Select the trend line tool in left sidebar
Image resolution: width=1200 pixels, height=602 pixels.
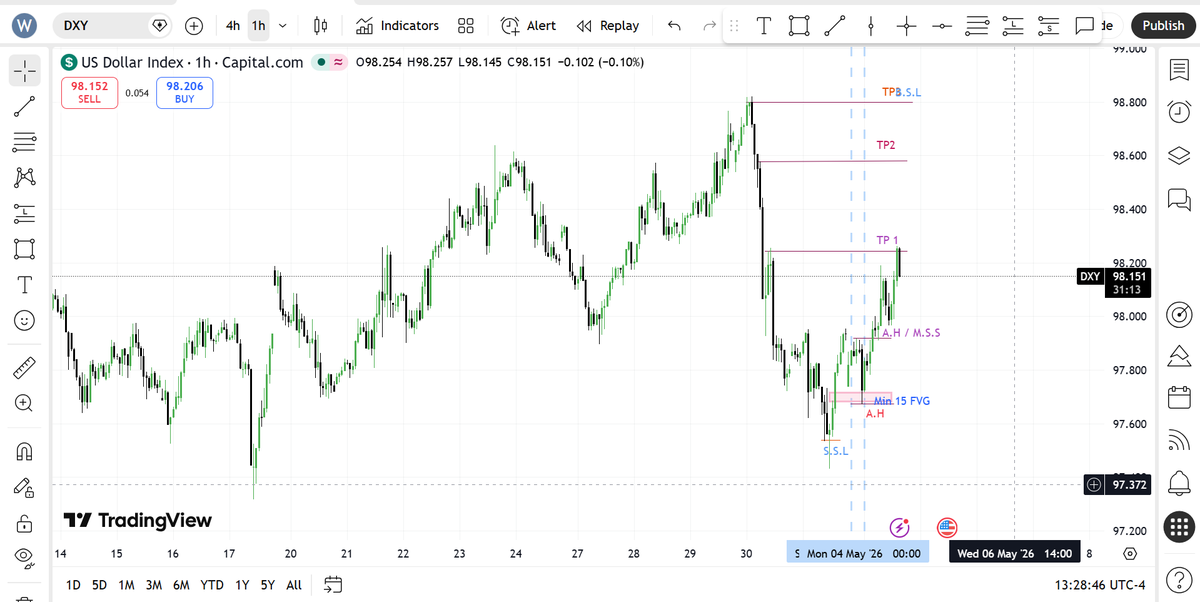pos(26,106)
